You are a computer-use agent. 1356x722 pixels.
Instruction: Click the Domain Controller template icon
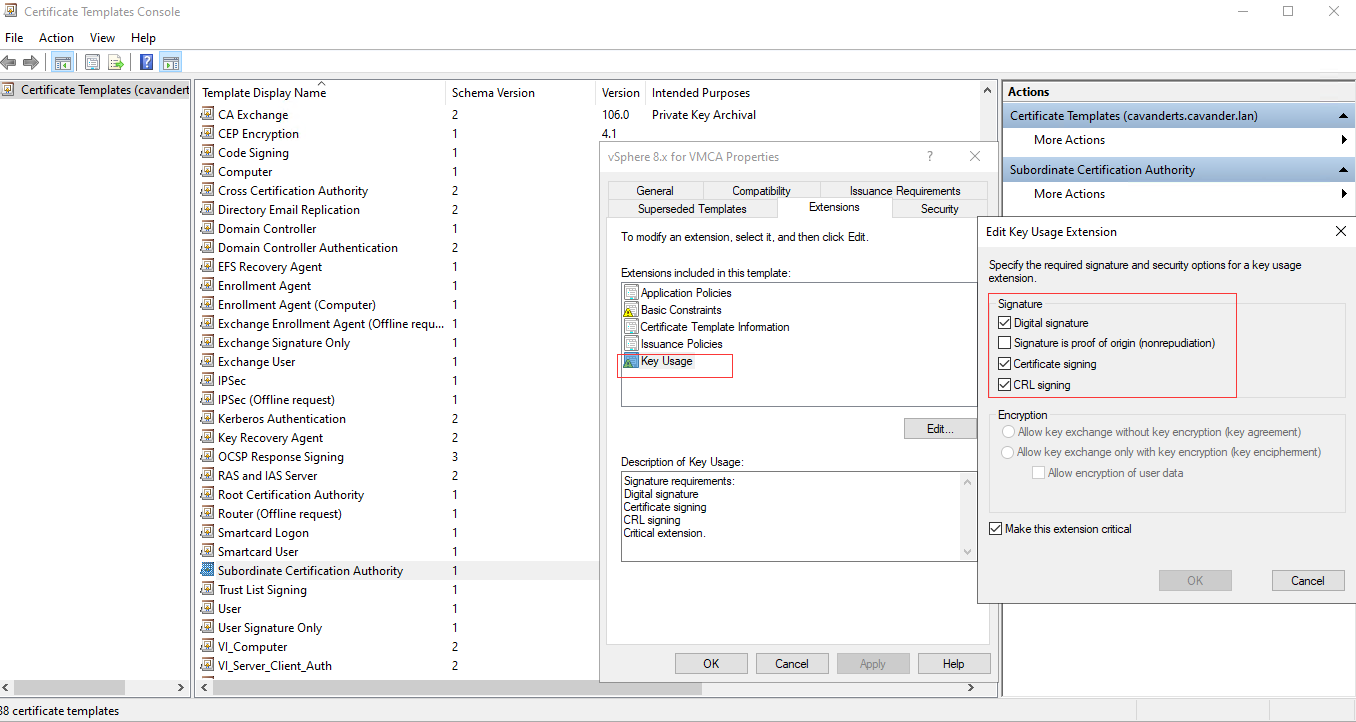click(x=208, y=229)
